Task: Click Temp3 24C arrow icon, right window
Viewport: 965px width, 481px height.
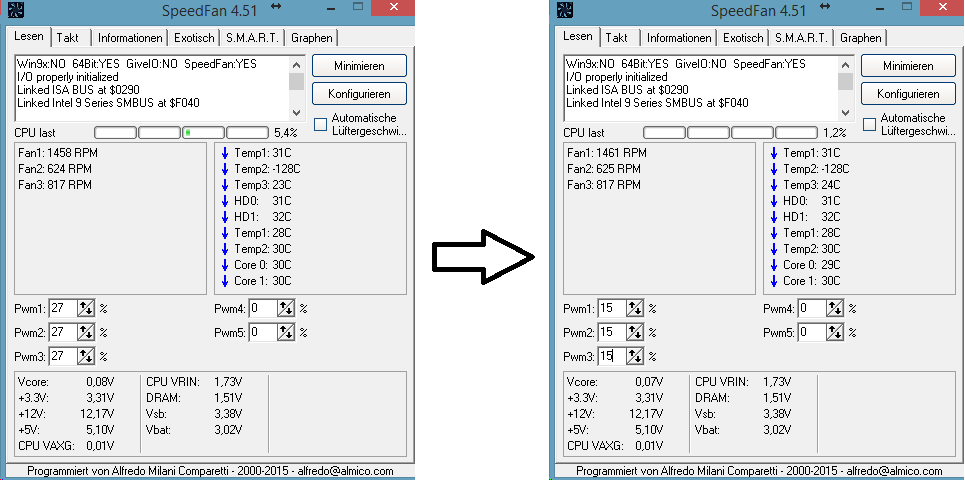Action: click(774, 185)
